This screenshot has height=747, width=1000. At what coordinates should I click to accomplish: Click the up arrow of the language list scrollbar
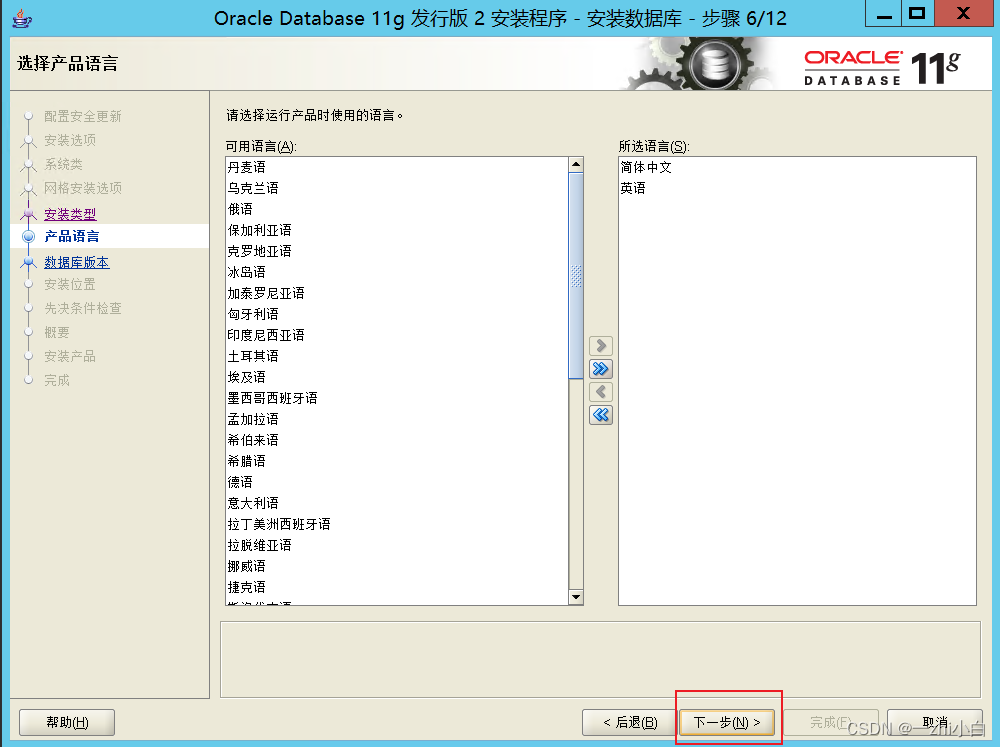[575, 163]
